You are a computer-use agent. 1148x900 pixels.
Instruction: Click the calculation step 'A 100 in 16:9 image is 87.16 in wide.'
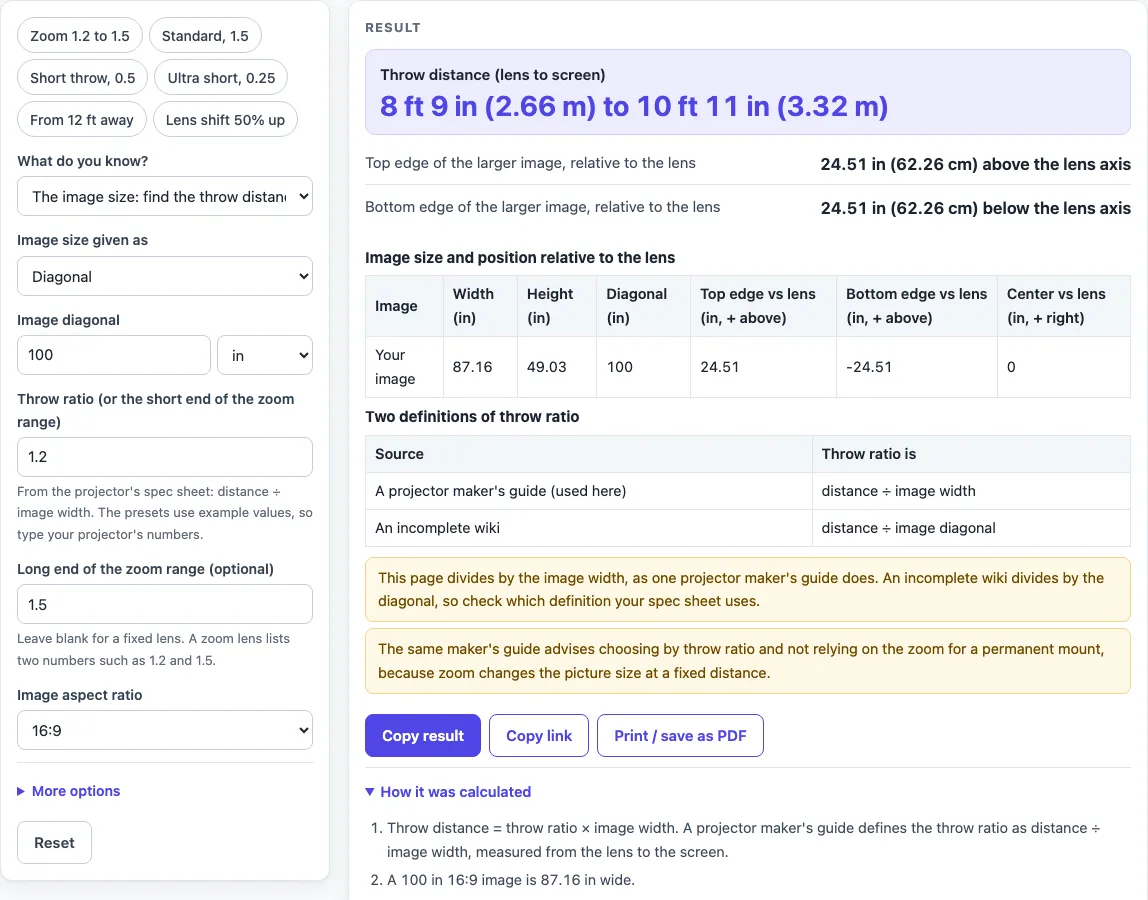(511, 879)
